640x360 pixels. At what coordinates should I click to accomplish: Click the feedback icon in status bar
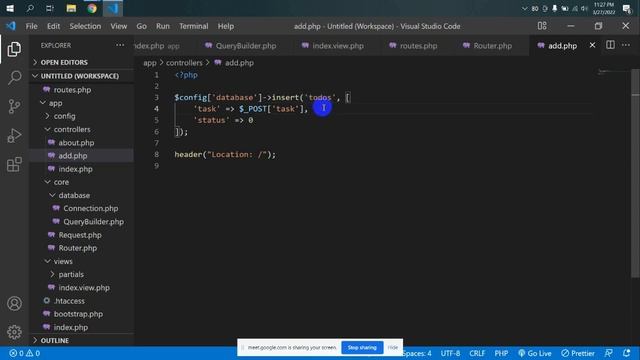(609, 353)
